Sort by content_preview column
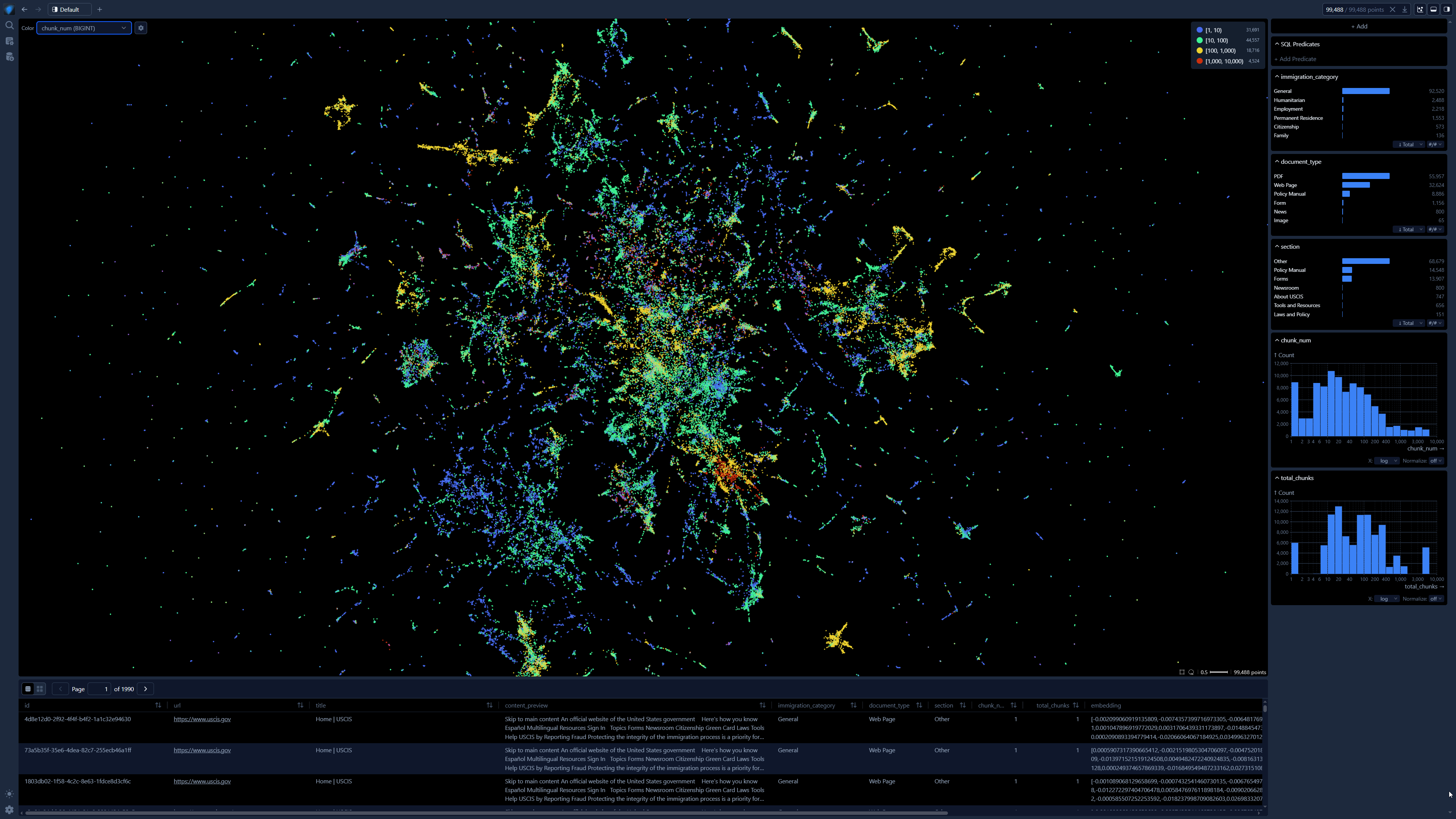Viewport: 1456px width, 819px height. [x=762, y=705]
